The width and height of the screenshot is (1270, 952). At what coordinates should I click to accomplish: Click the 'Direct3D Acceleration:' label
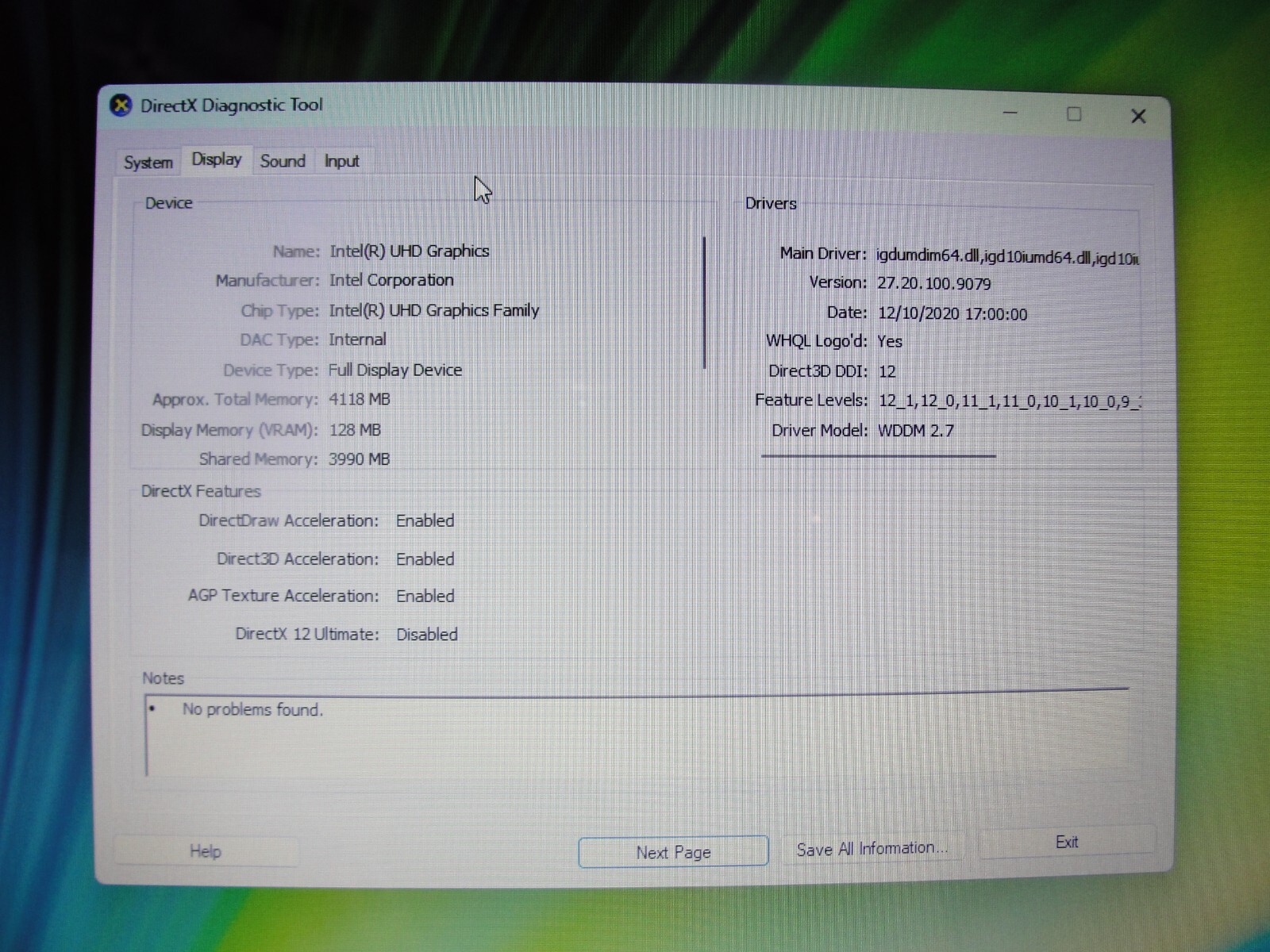[x=298, y=559]
